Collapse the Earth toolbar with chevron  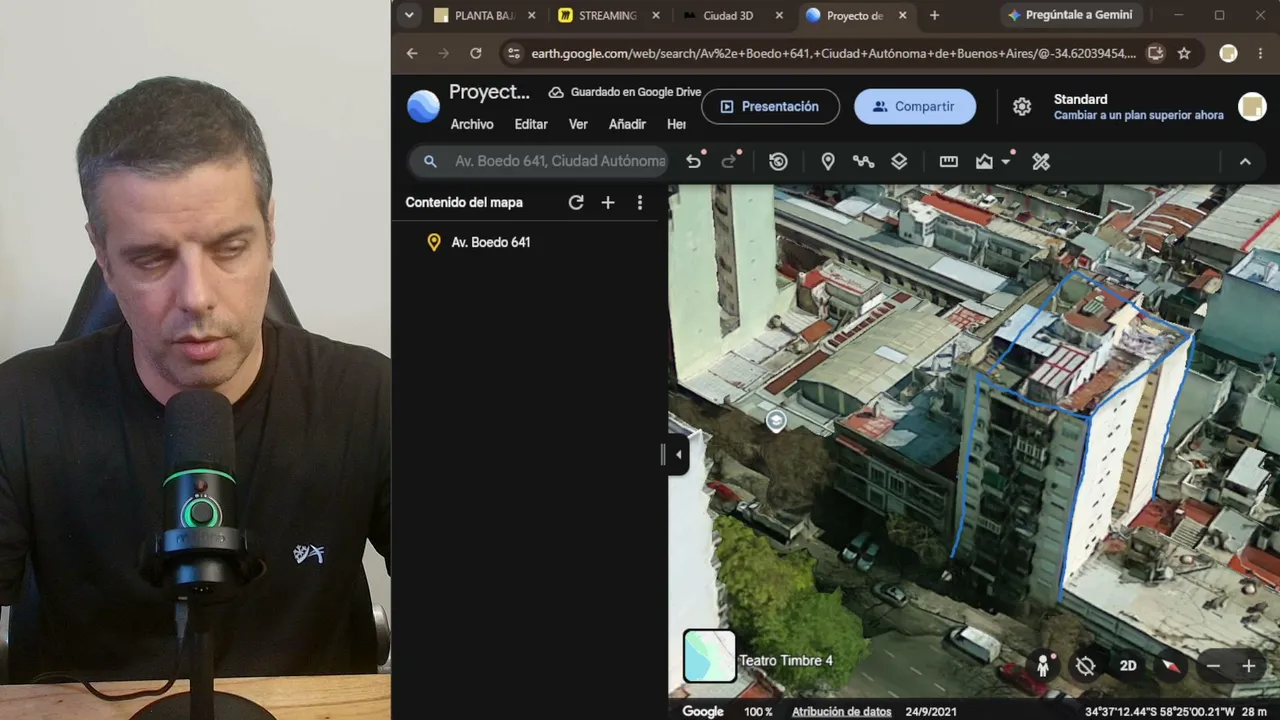pyautogui.click(x=1245, y=161)
